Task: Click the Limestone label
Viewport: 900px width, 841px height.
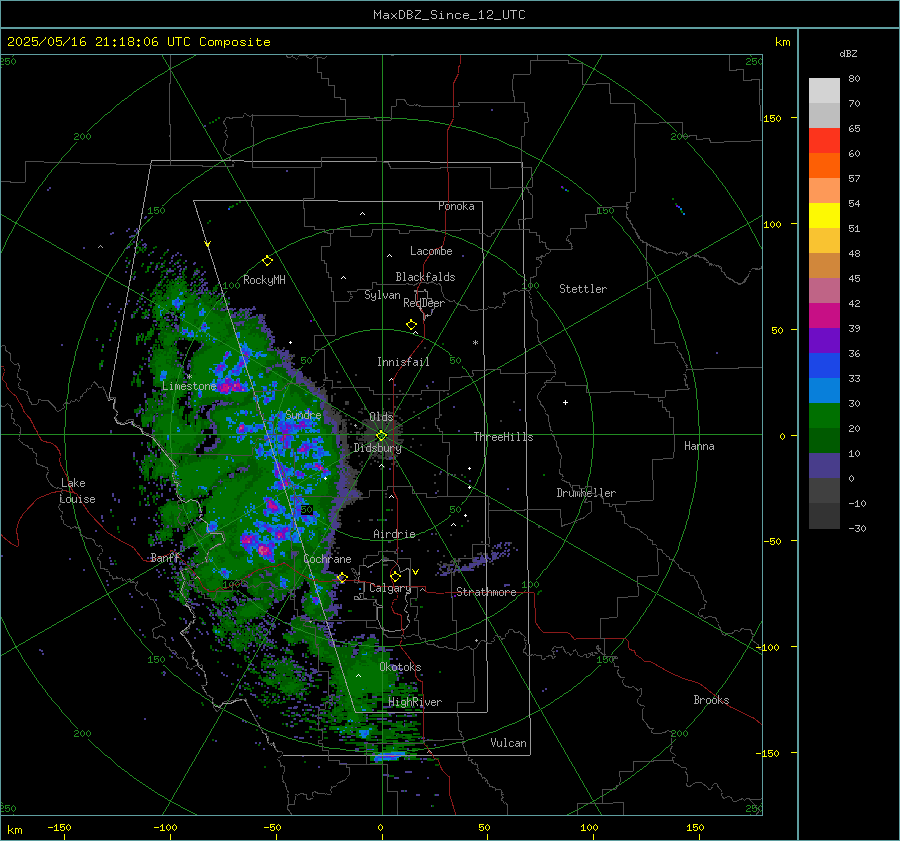Action: coord(189,386)
